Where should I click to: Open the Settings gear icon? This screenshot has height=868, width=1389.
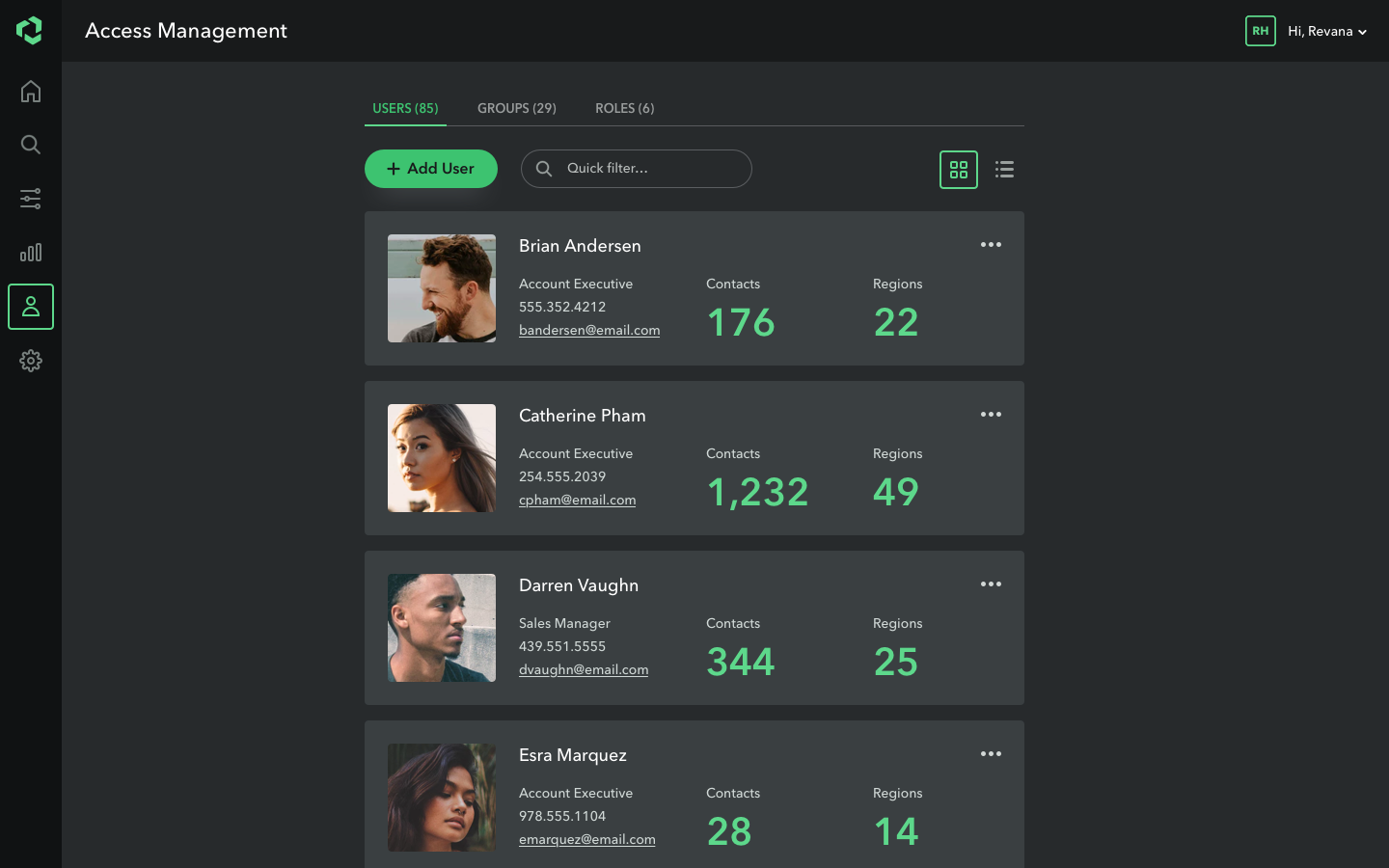(x=31, y=361)
